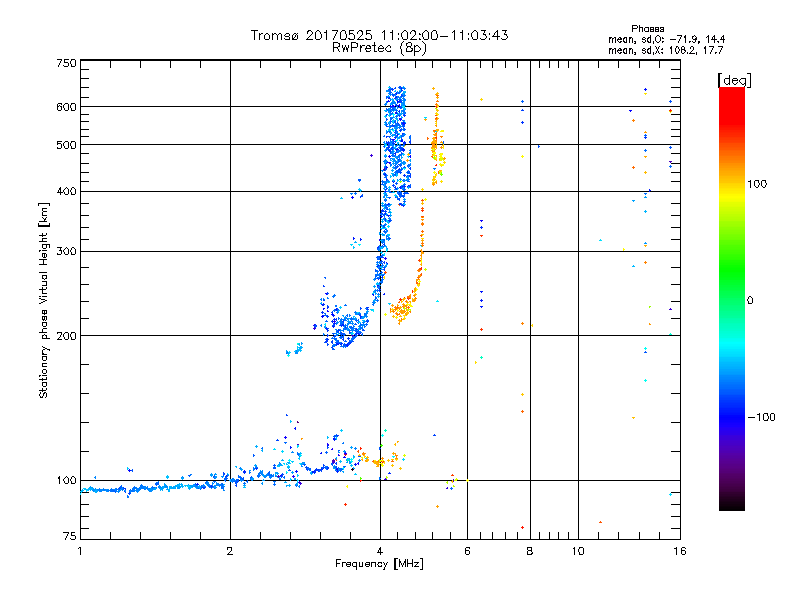Select the RwPretec (8p) subtitle text
Viewport: 800px width, 600px height.
(x=379, y=47)
